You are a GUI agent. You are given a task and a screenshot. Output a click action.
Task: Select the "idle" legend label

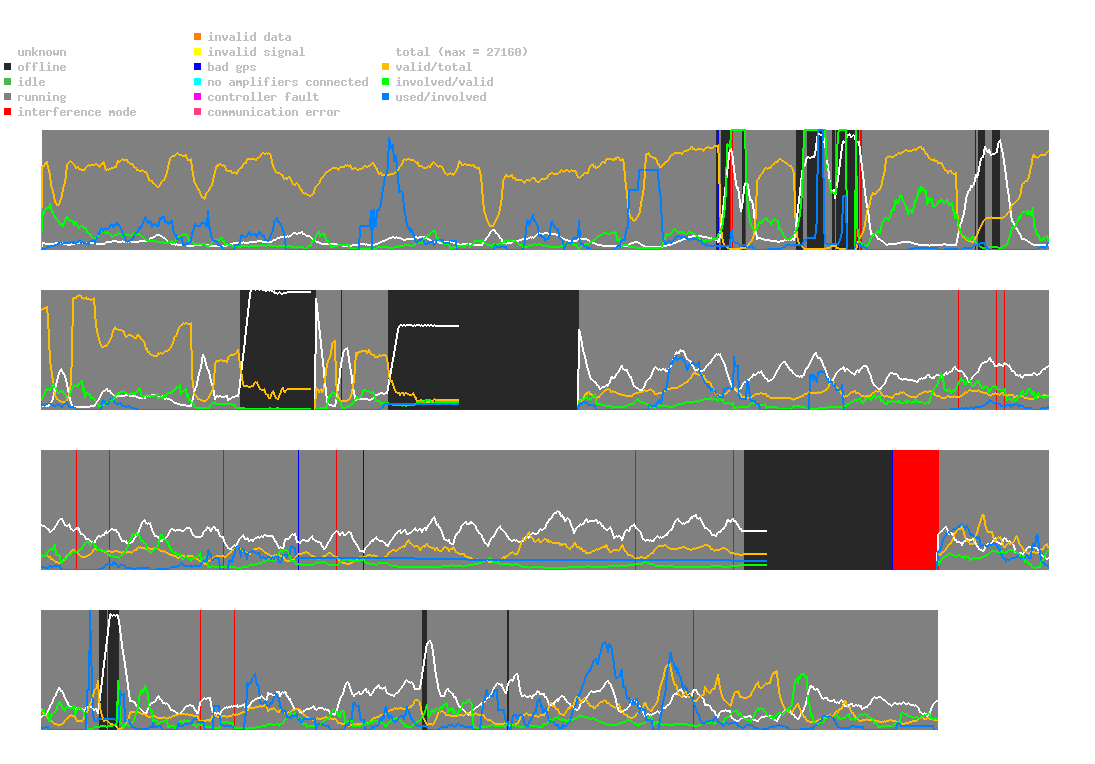coord(31,82)
